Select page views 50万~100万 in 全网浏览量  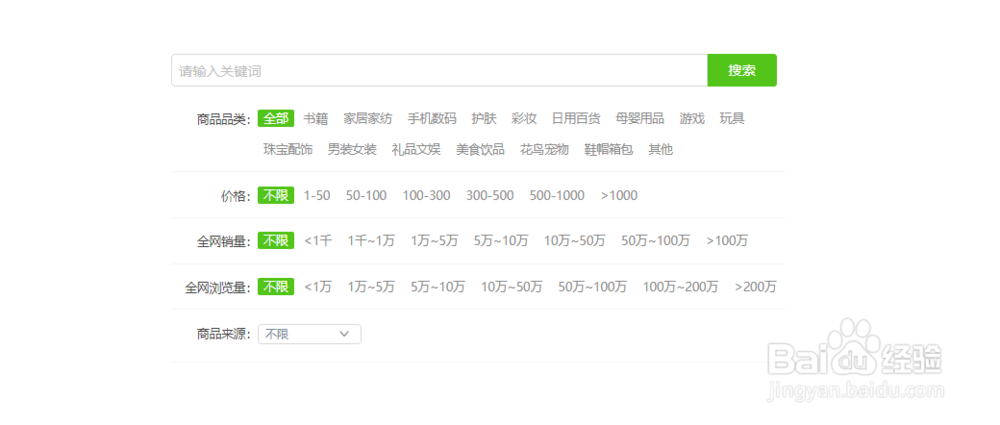592,287
